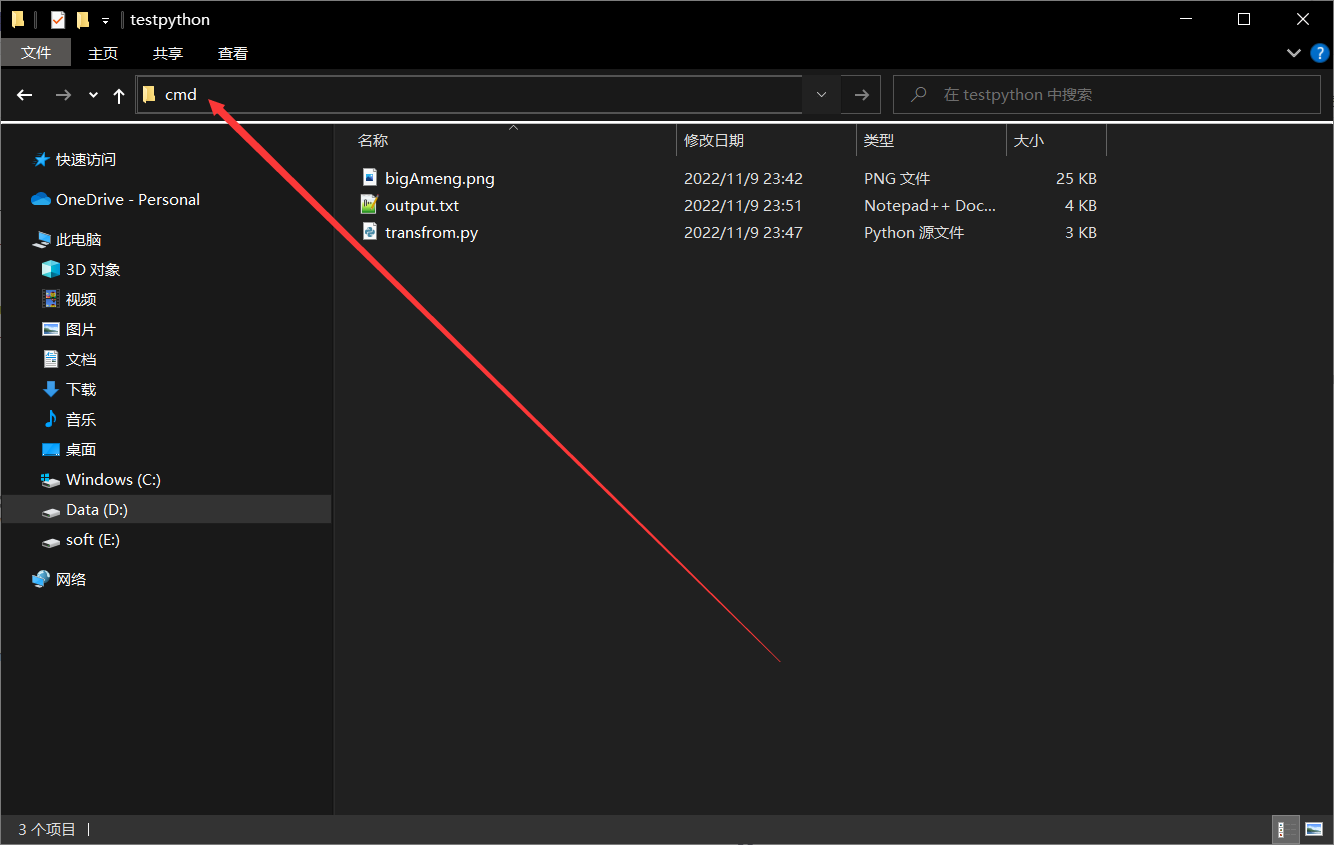Click the 3D 对象 cube icon
The image size is (1334, 845).
point(51,269)
